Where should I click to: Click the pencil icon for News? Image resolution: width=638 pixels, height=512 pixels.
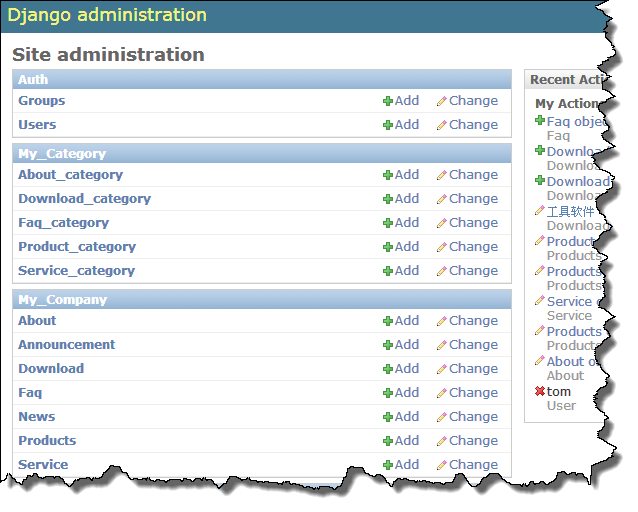441,417
